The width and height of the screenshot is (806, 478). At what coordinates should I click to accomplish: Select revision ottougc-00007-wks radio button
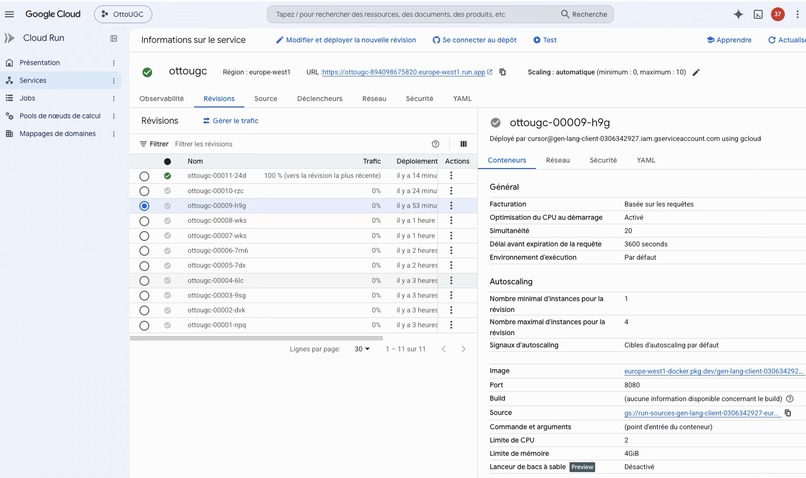(144, 236)
